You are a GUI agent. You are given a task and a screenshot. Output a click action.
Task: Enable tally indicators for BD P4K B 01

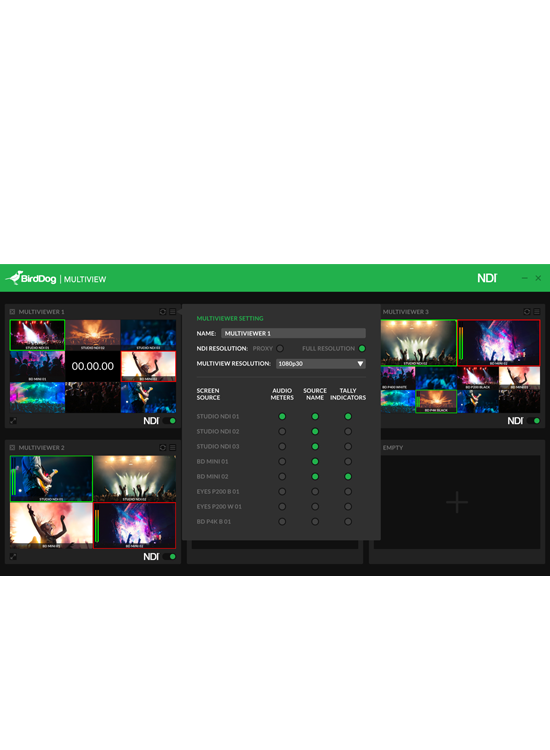coord(348,521)
